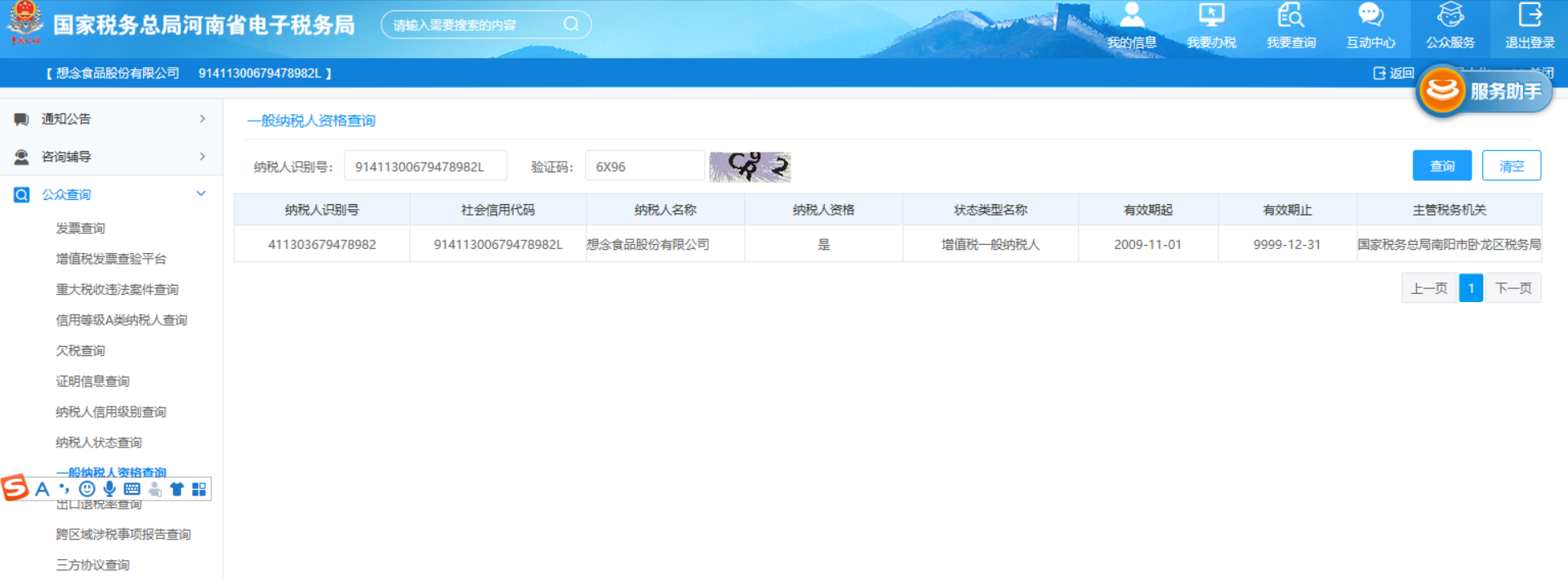The width and height of the screenshot is (1568, 578).
Task: Refresh the captcha verification image
Action: (750, 167)
